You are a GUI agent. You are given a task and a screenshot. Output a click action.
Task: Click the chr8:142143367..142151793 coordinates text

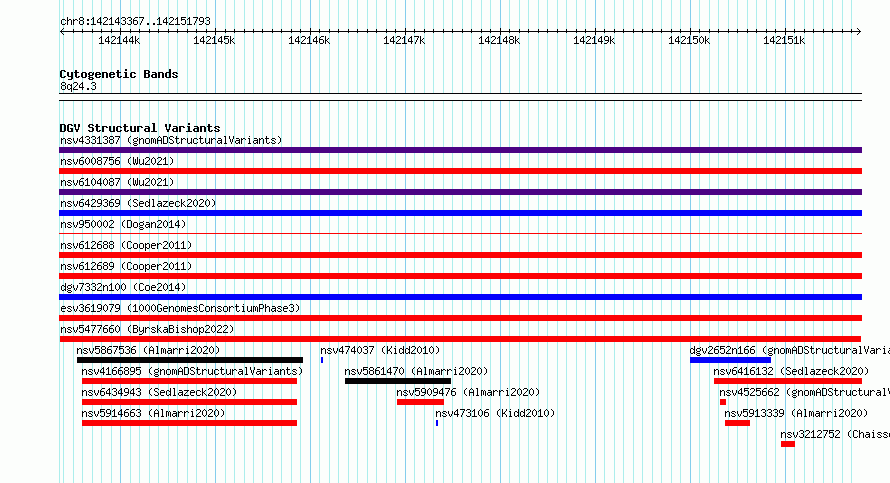coord(135,21)
